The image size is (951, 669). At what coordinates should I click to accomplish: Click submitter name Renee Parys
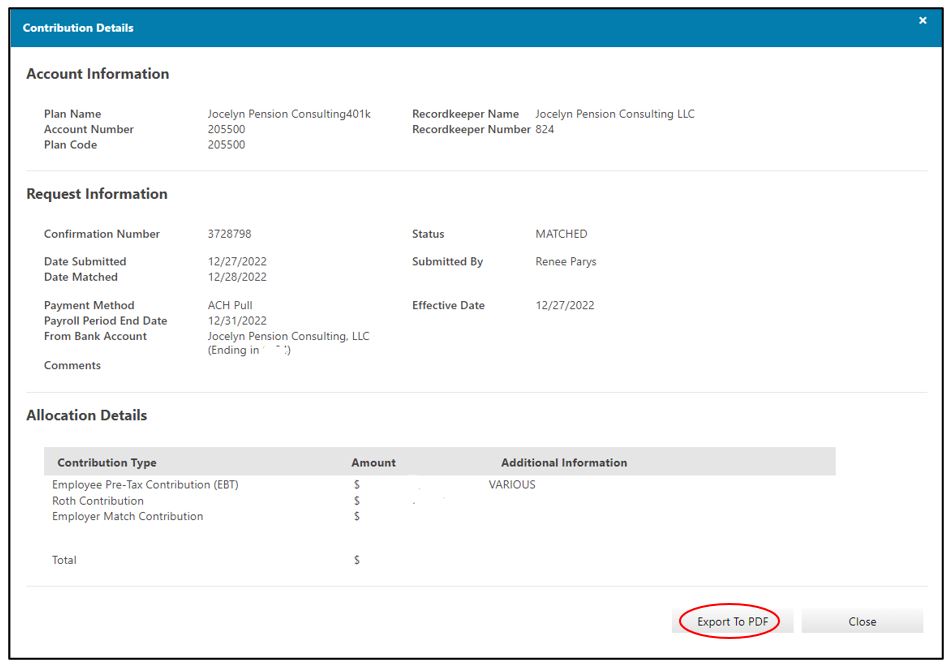(565, 262)
